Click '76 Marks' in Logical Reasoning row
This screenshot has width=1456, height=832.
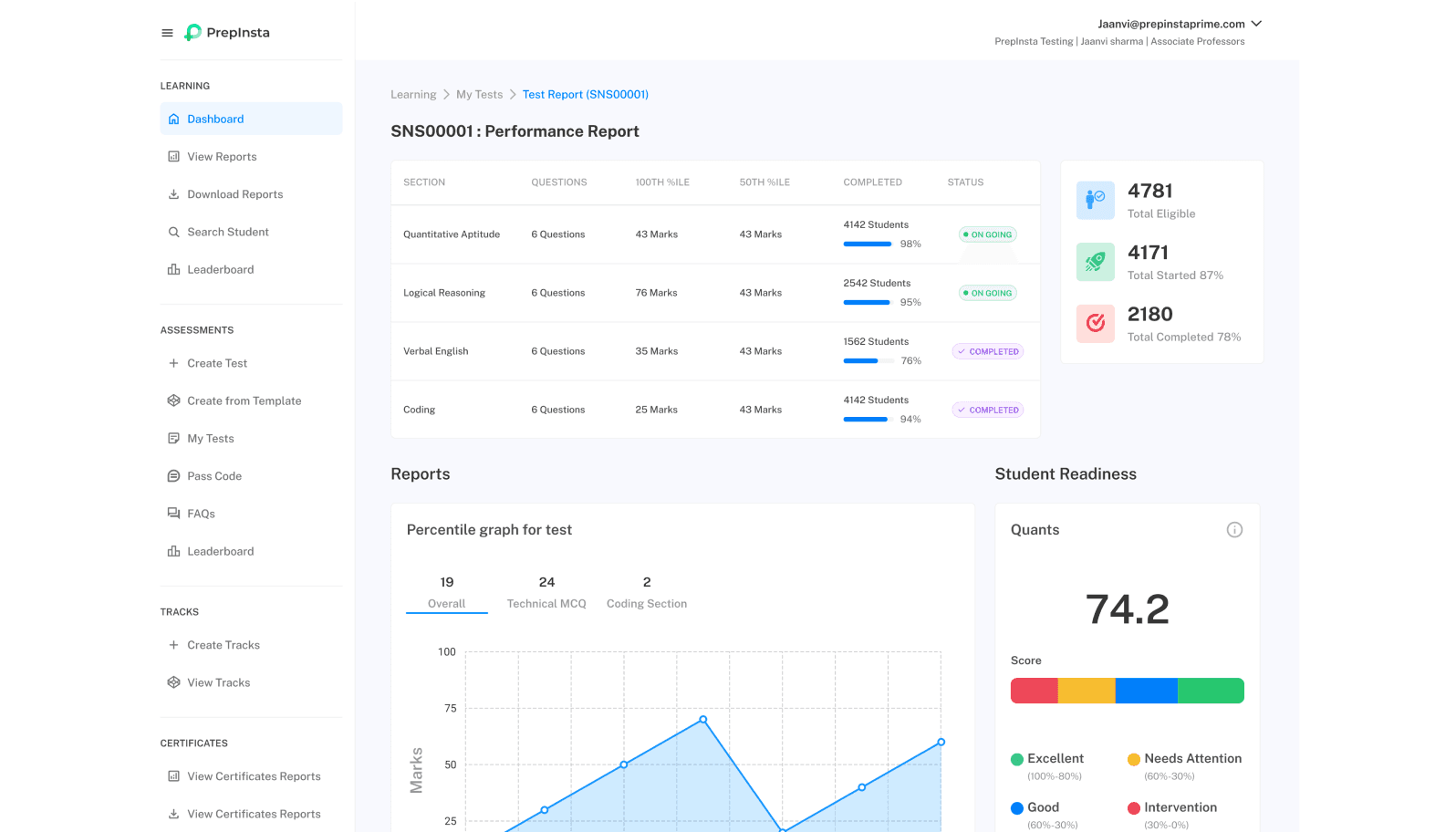(656, 293)
